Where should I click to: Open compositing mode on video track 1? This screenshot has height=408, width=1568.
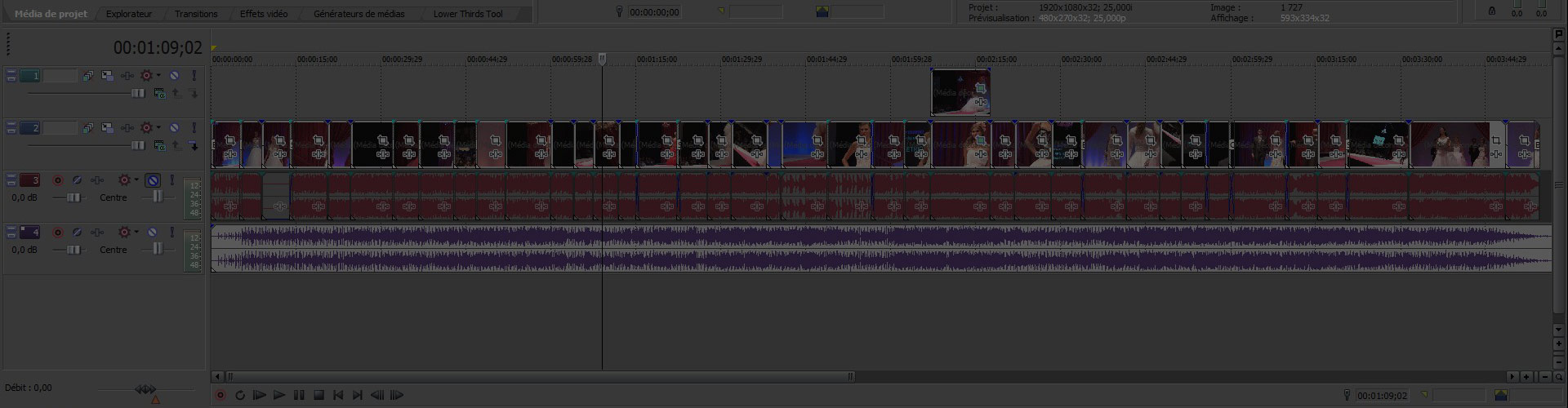click(160, 94)
